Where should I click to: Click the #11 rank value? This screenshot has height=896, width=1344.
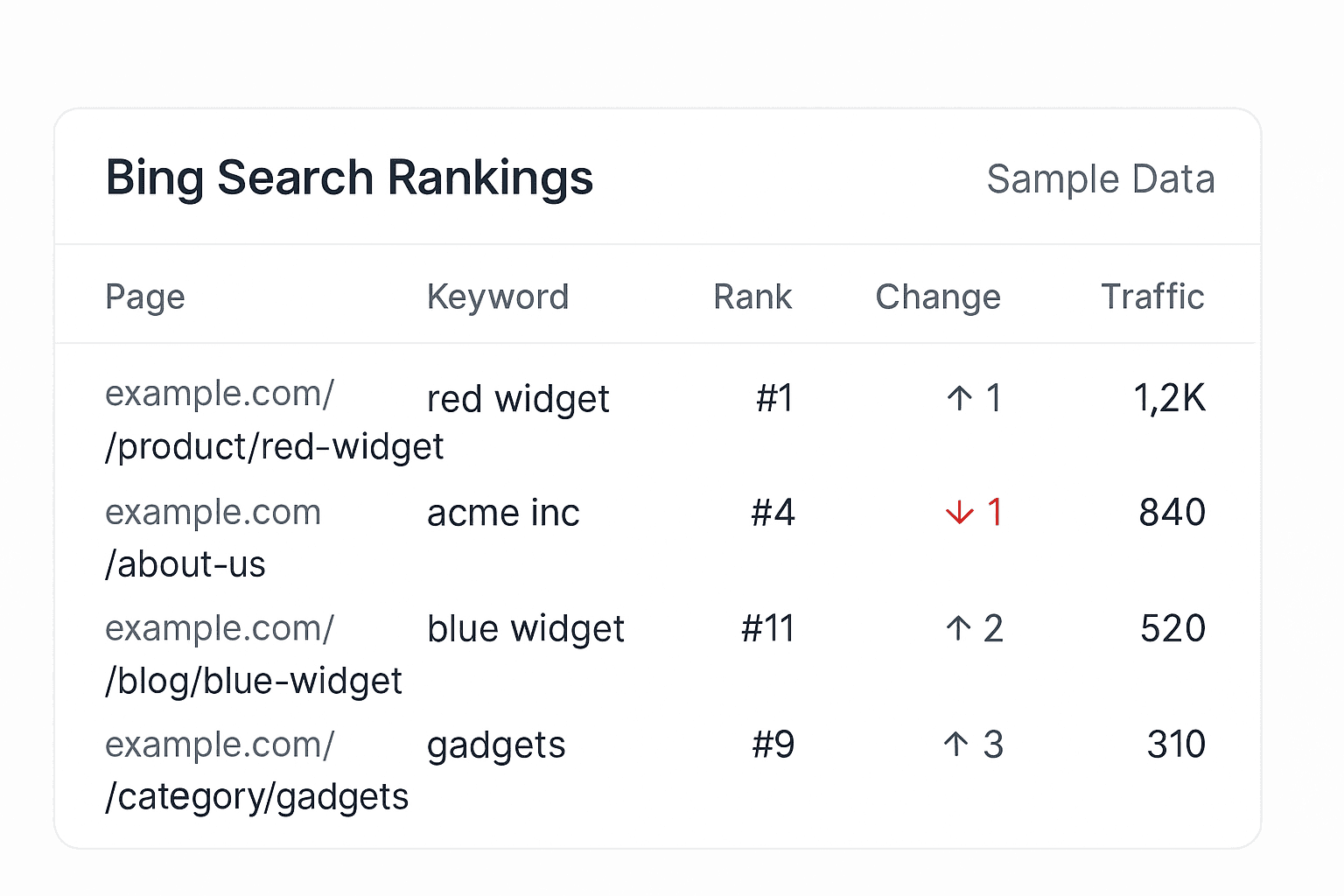[x=767, y=629]
